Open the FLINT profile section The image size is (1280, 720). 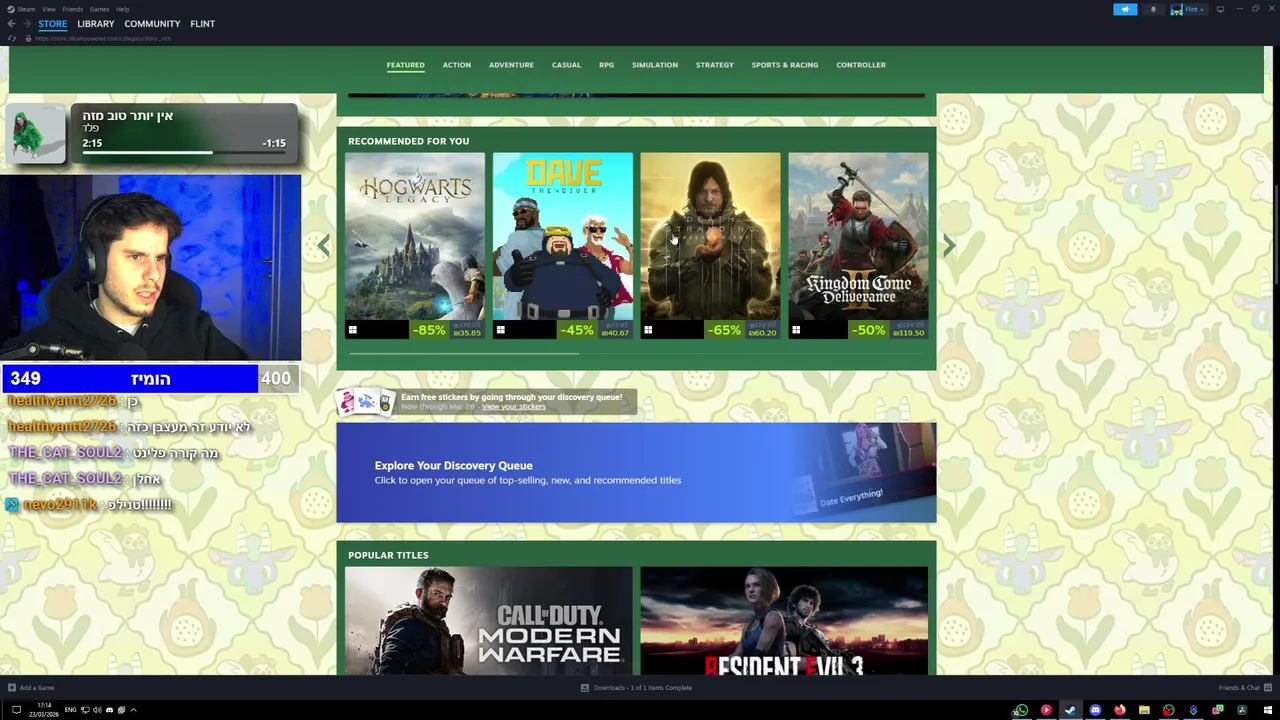(202, 24)
